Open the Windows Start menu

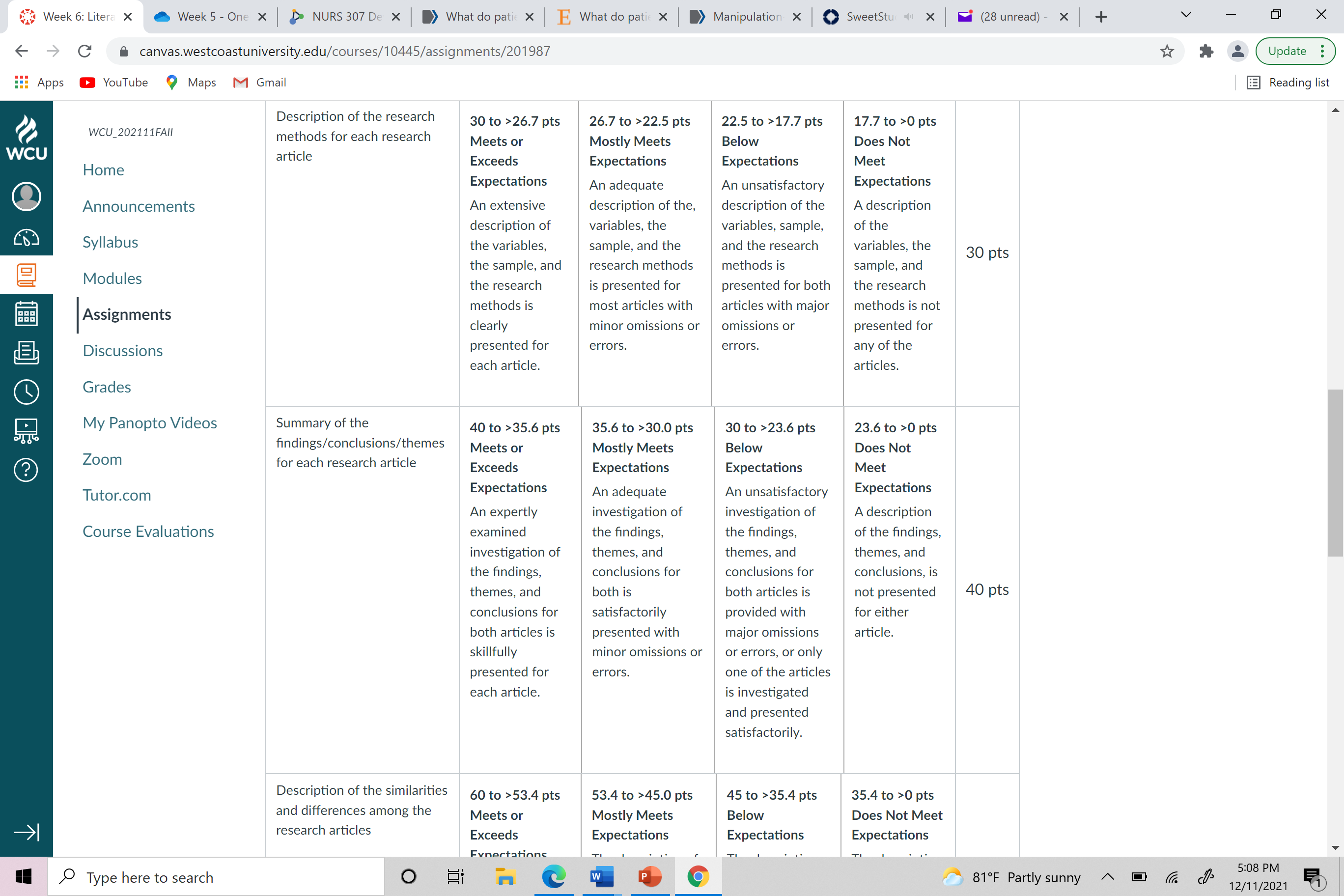click(x=24, y=876)
